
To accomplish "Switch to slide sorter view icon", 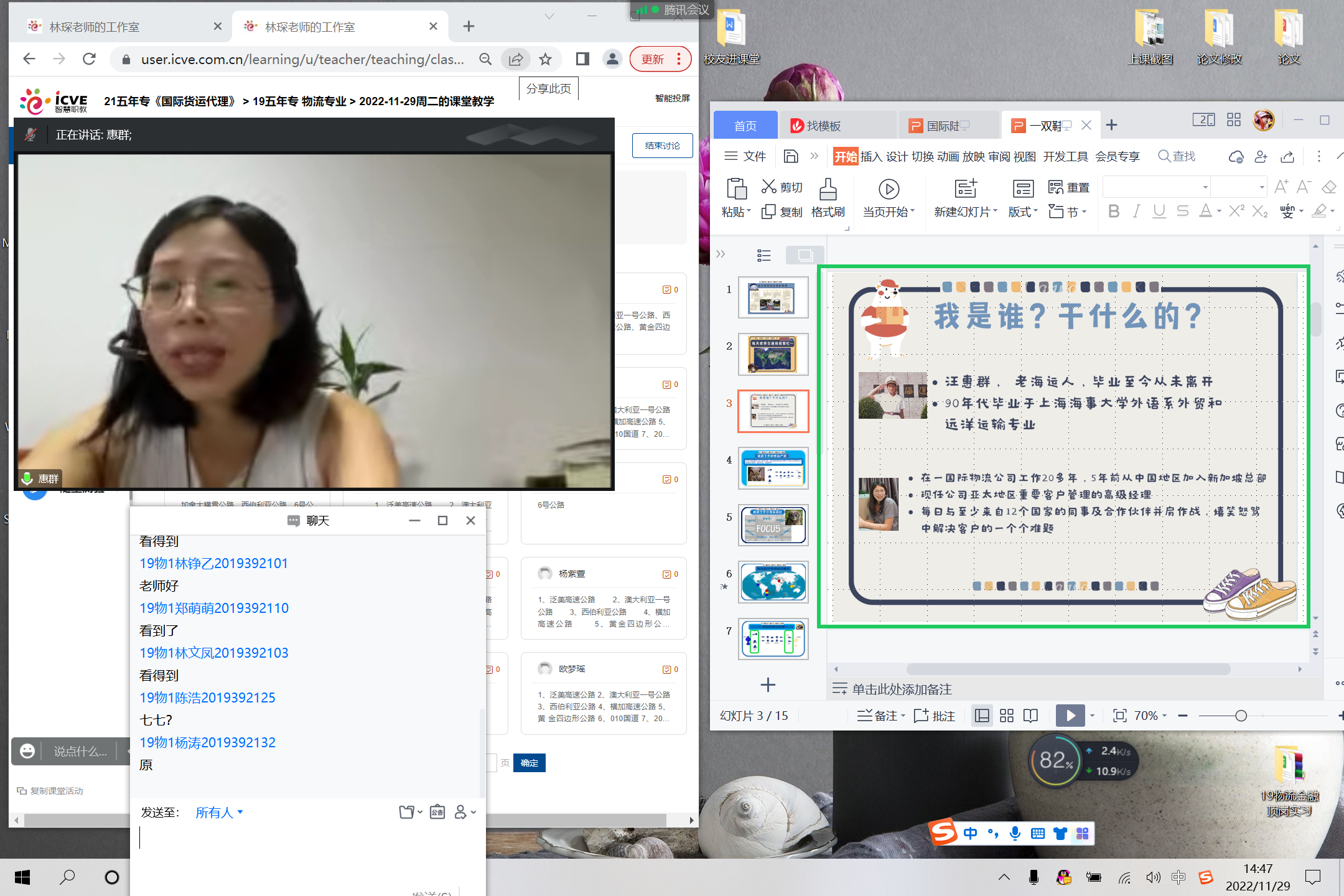I will click(x=1007, y=716).
